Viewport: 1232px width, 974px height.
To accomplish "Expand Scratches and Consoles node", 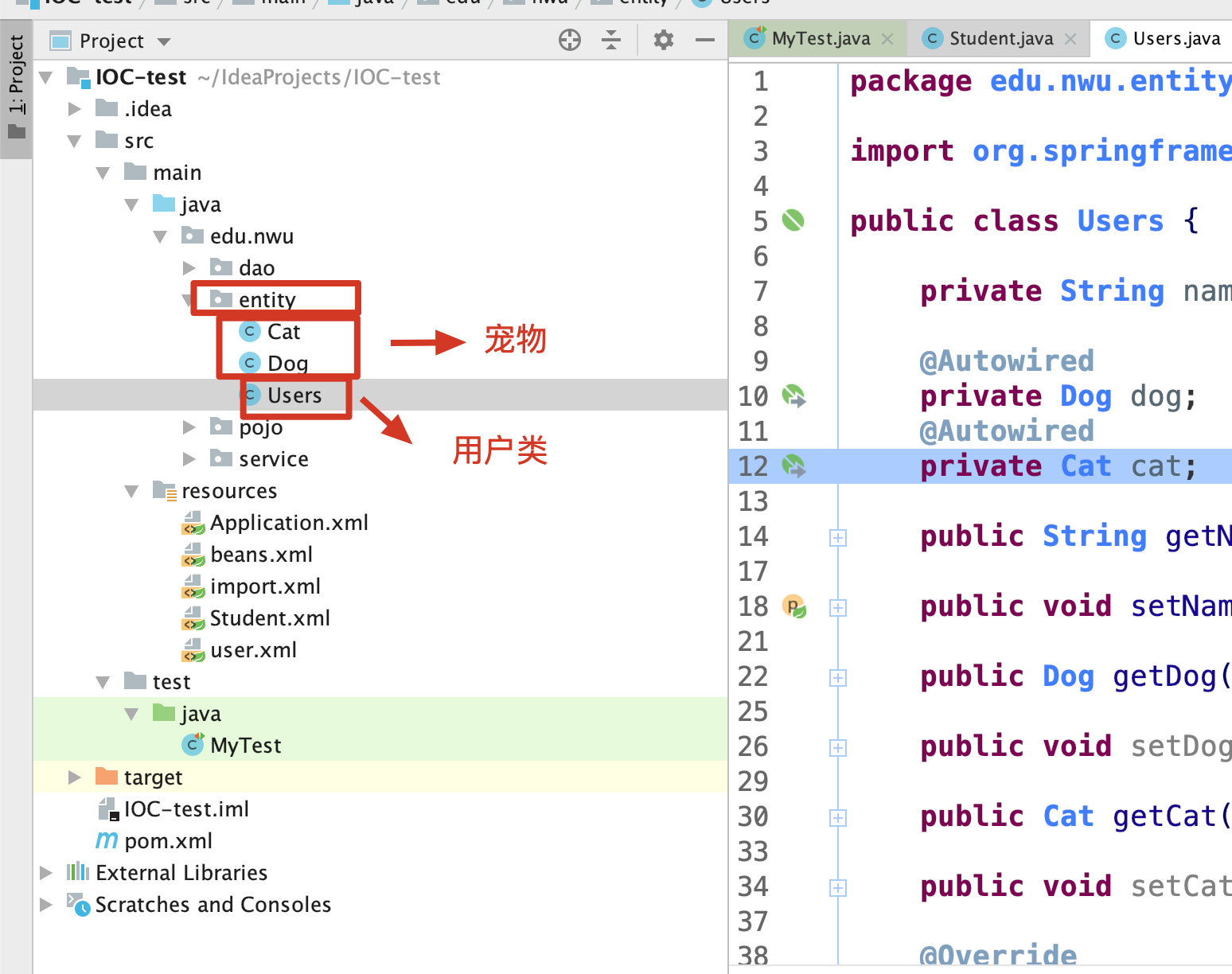I will 46,905.
